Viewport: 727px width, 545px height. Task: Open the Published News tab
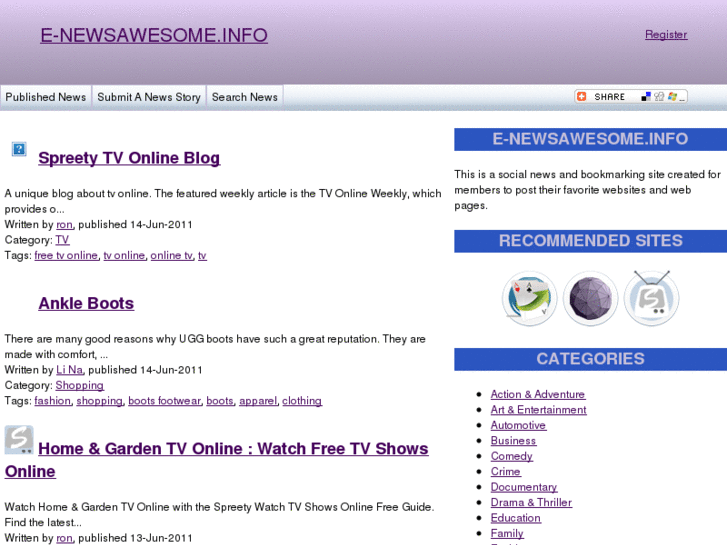(x=45, y=97)
